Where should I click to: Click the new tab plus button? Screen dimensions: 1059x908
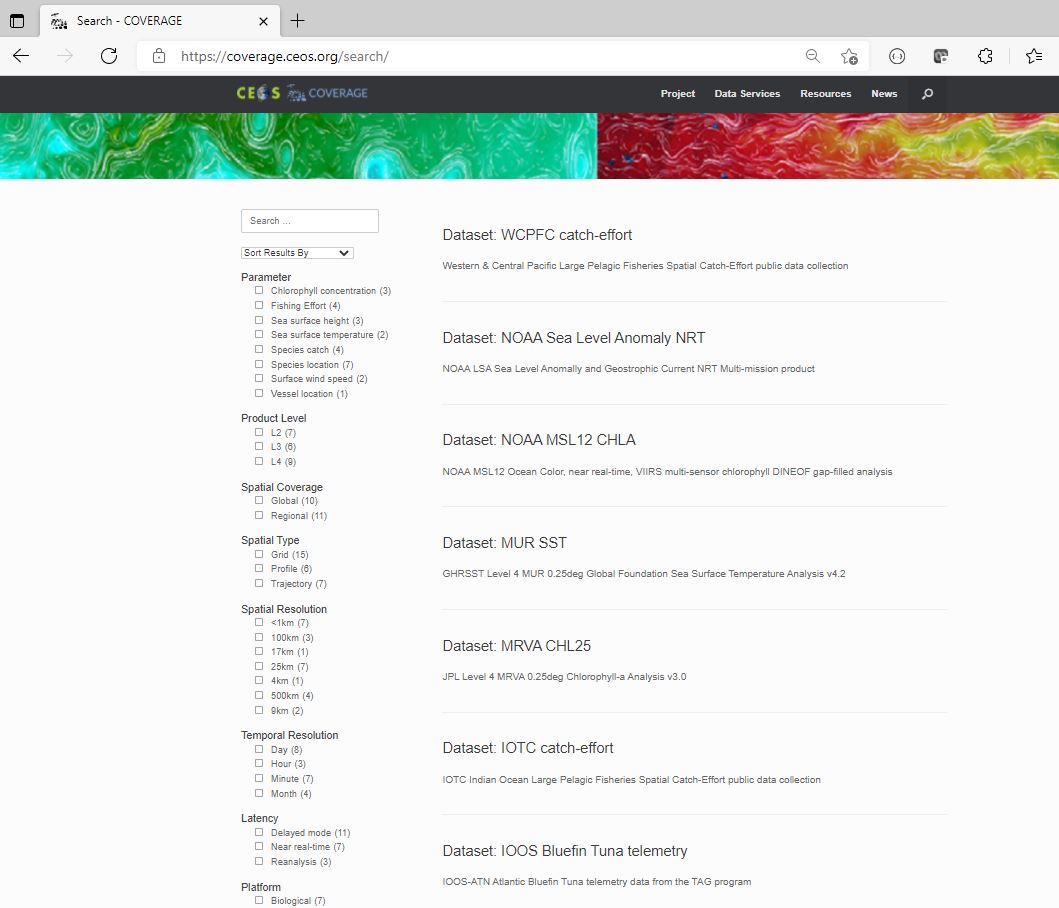click(297, 21)
